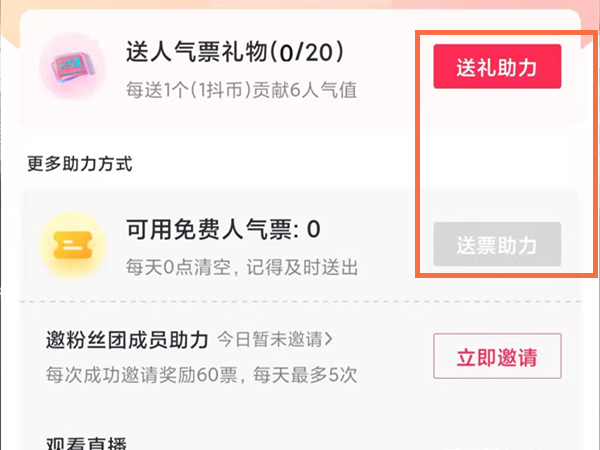Tap the 立即邀请 invite button
Viewport: 600px width, 450px height.
(x=497, y=356)
